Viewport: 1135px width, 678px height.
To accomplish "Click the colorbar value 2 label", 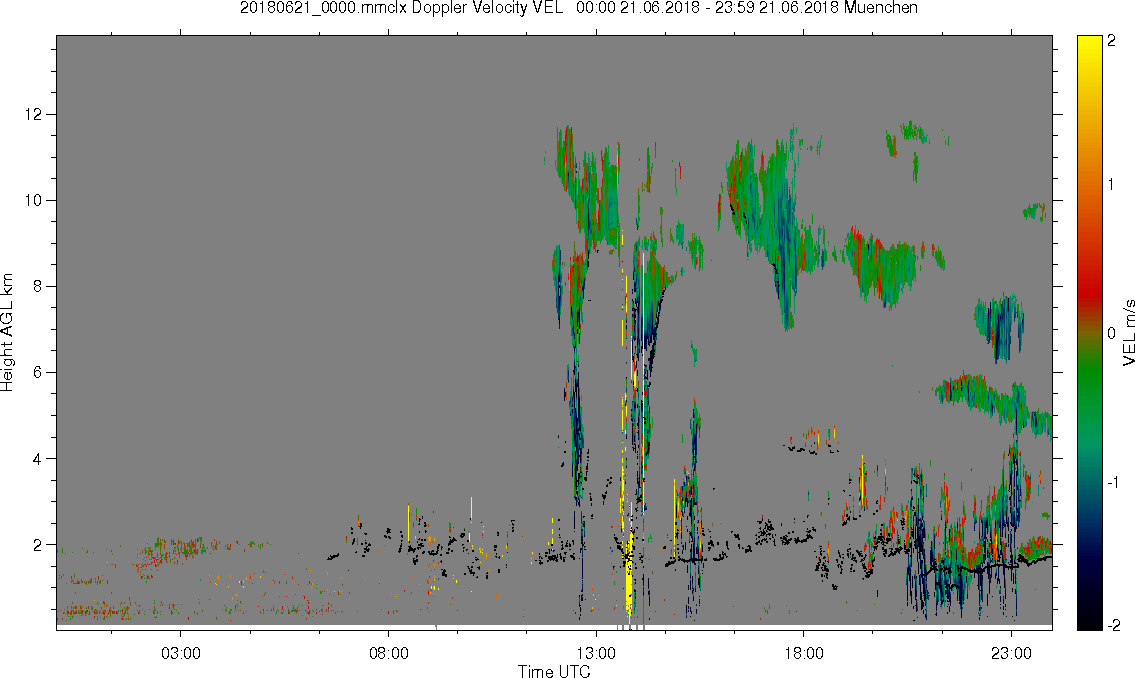I will (x=1111, y=41).
